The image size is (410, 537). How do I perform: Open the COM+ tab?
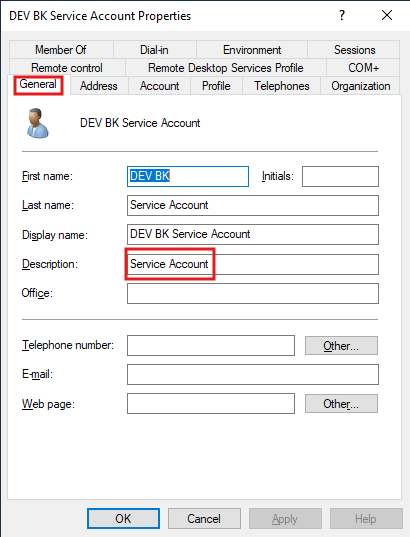pyautogui.click(x=363, y=67)
